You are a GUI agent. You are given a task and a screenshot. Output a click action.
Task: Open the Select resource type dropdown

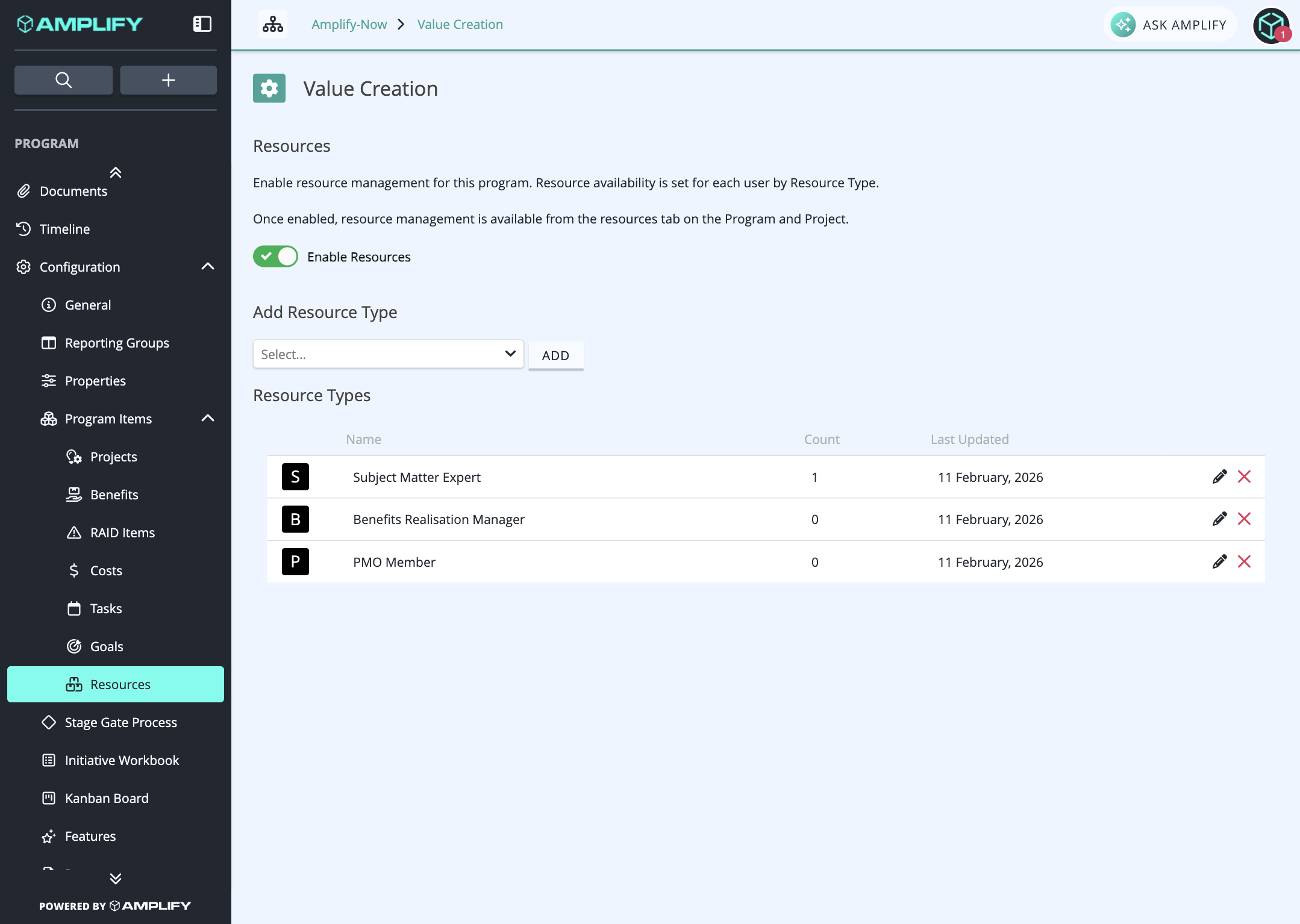[x=388, y=354]
